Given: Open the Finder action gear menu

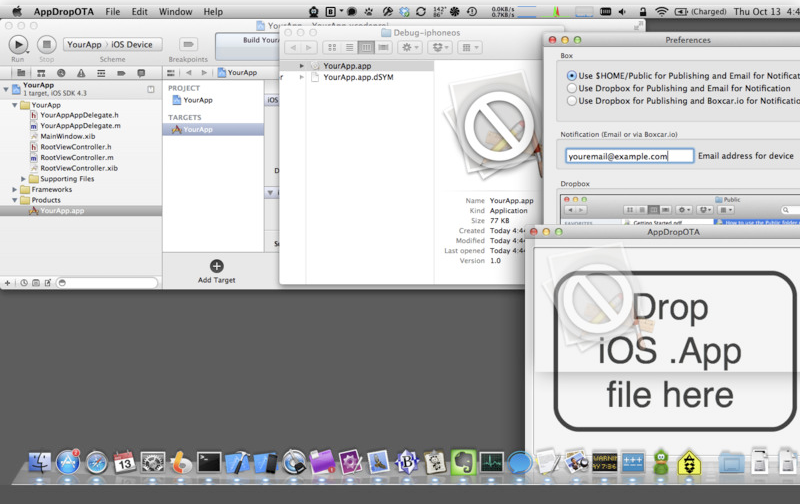Looking at the screenshot, I should (410, 47).
